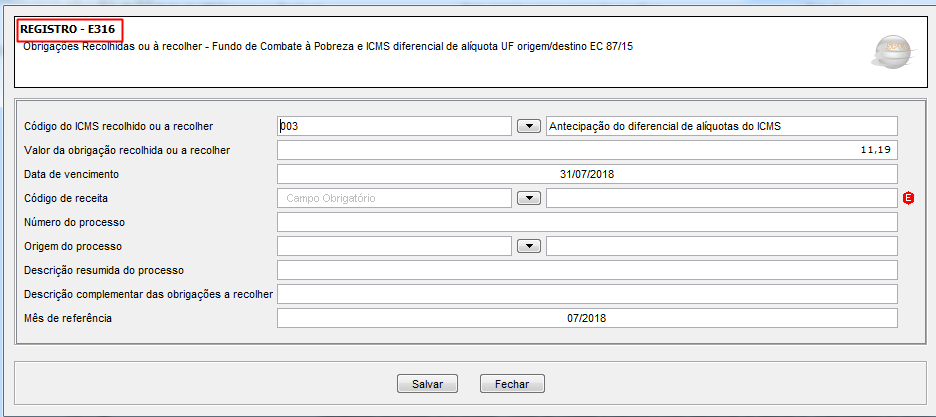Click the red error icon beside Código de receita

pos(908,198)
